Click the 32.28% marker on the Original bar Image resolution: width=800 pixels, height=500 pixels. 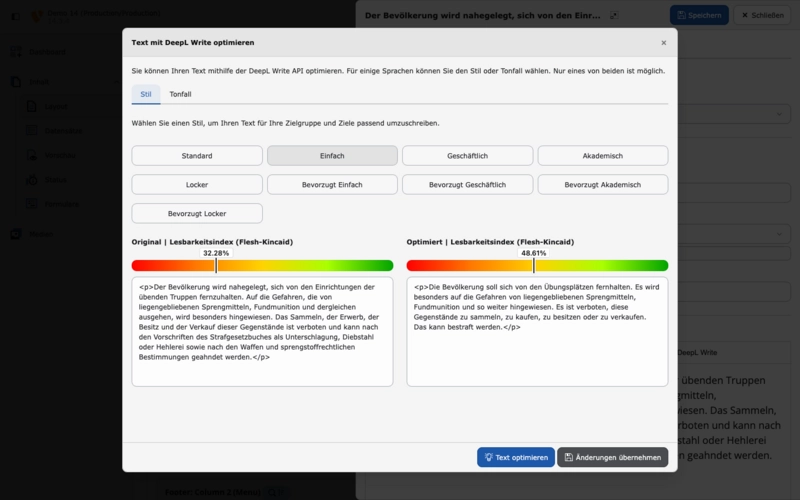point(216,265)
